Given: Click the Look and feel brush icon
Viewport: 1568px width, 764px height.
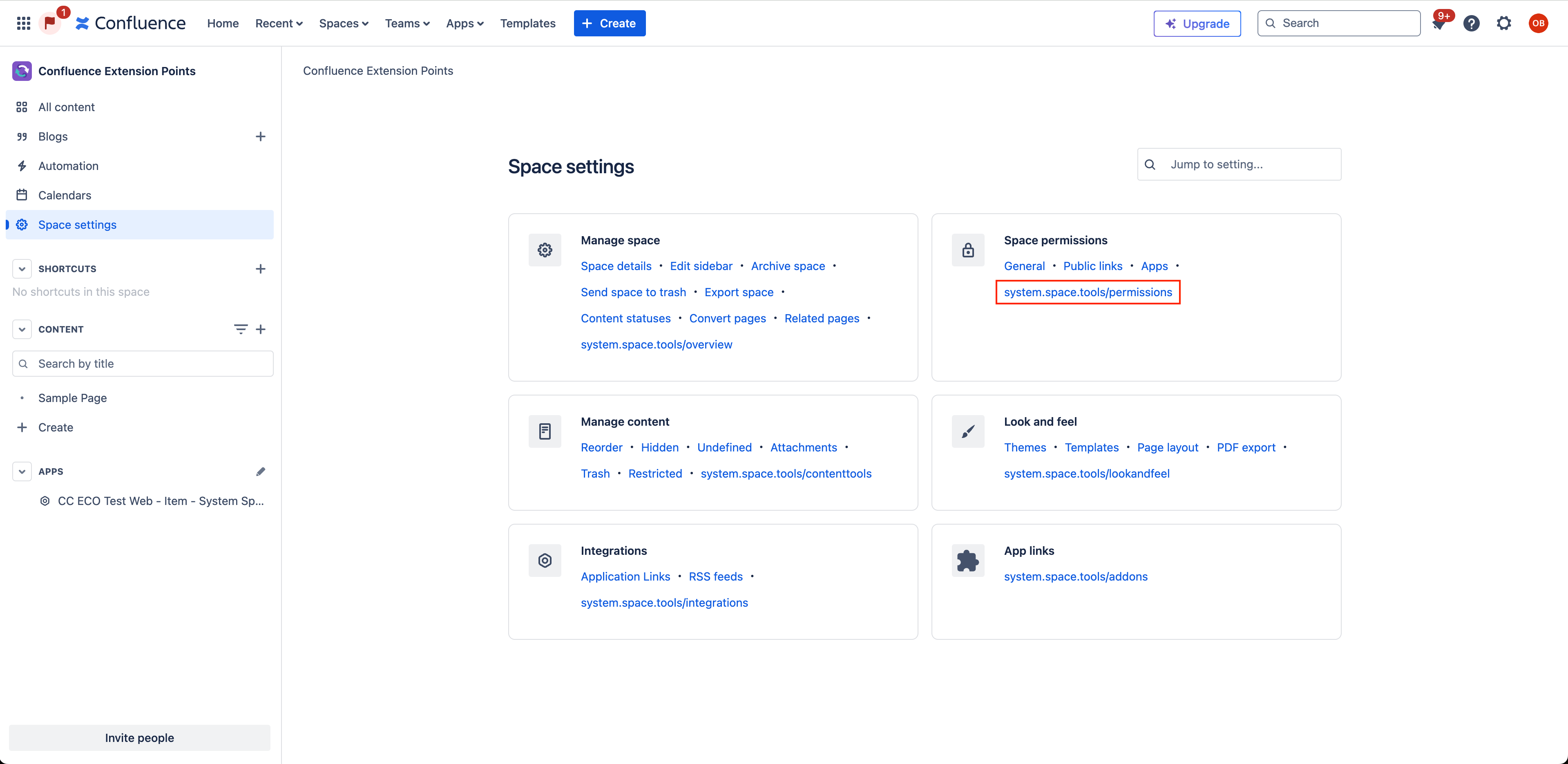Looking at the screenshot, I should [x=968, y=431].
